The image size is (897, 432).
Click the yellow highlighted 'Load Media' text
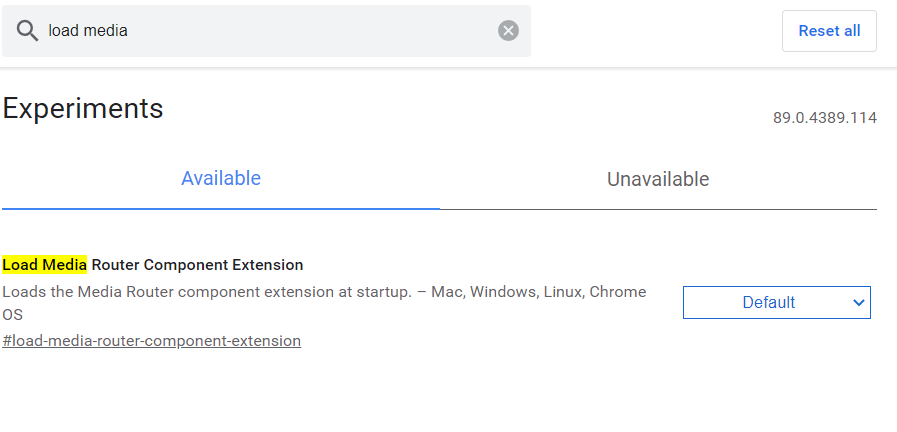[x=45, y=264]
